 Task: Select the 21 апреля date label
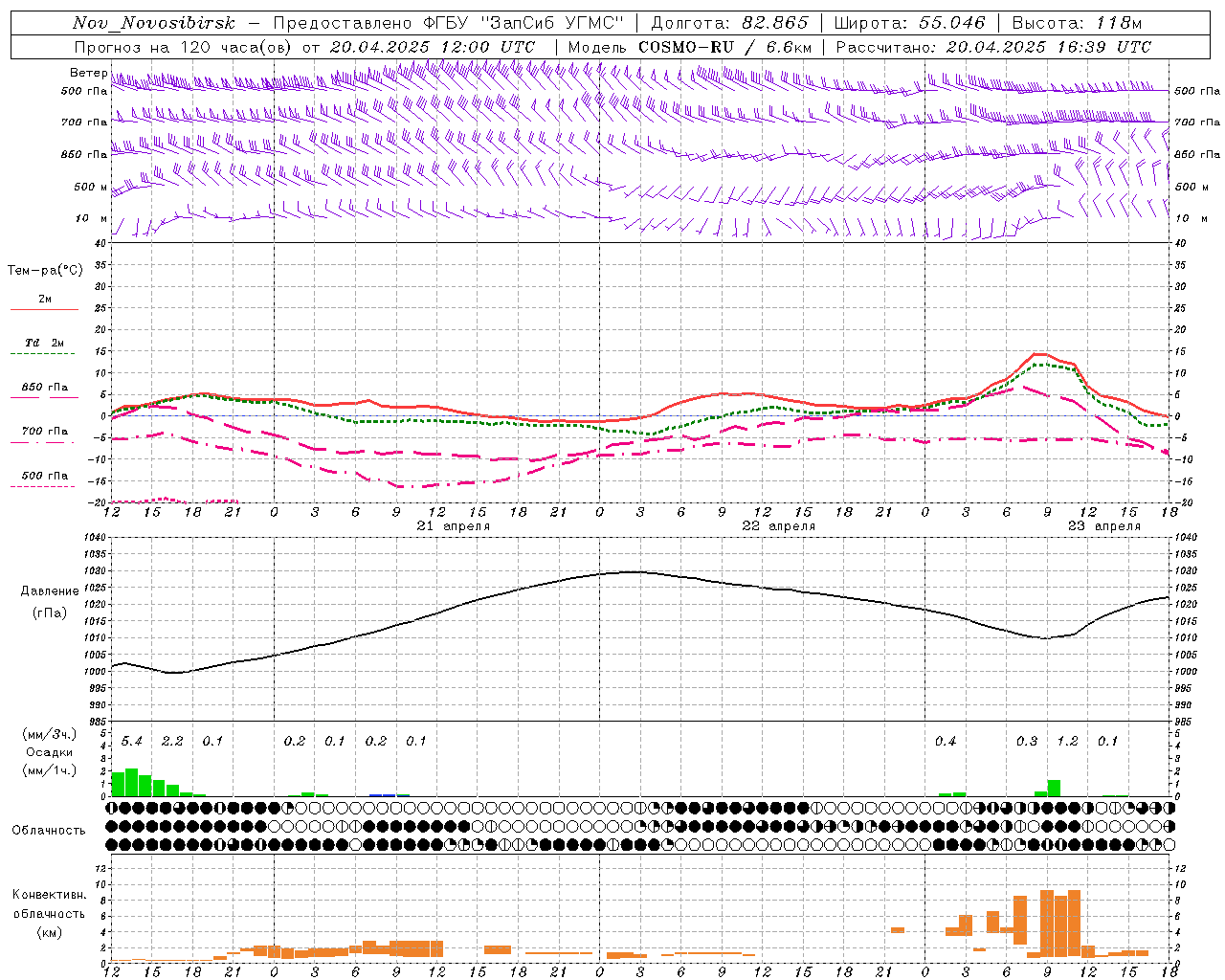point(454,526)
